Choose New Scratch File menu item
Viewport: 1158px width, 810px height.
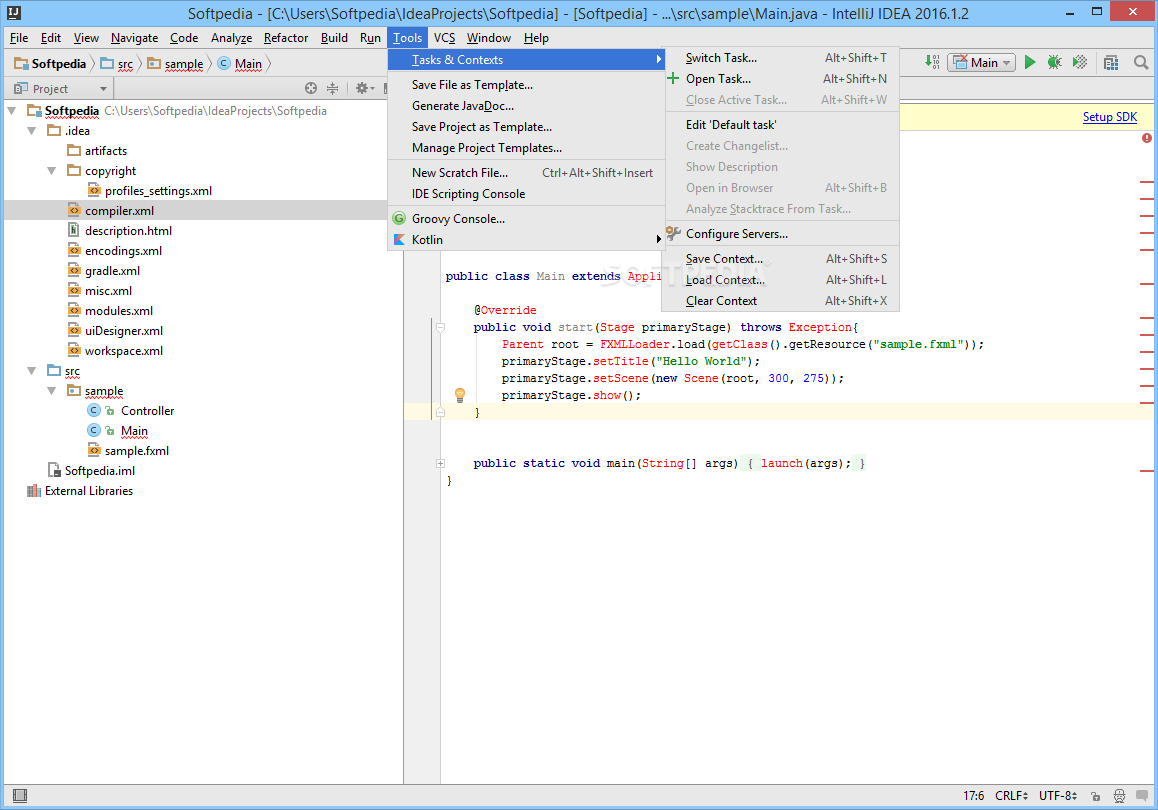(527, 173)
